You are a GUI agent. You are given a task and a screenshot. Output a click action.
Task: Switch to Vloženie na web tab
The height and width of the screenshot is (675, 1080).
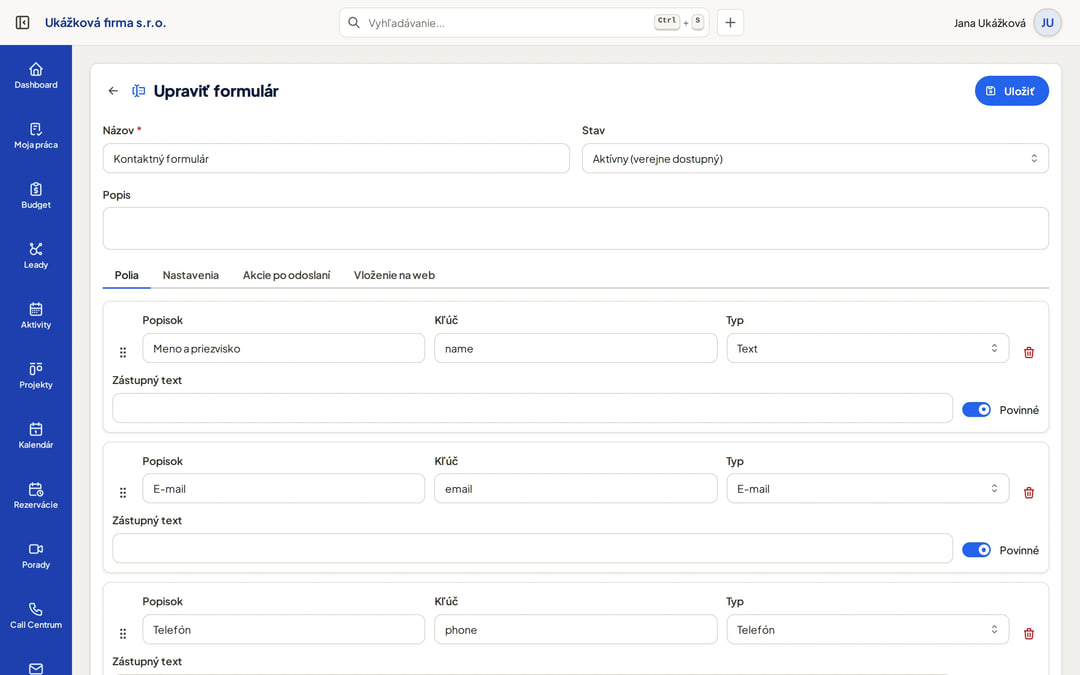(394, 275)
